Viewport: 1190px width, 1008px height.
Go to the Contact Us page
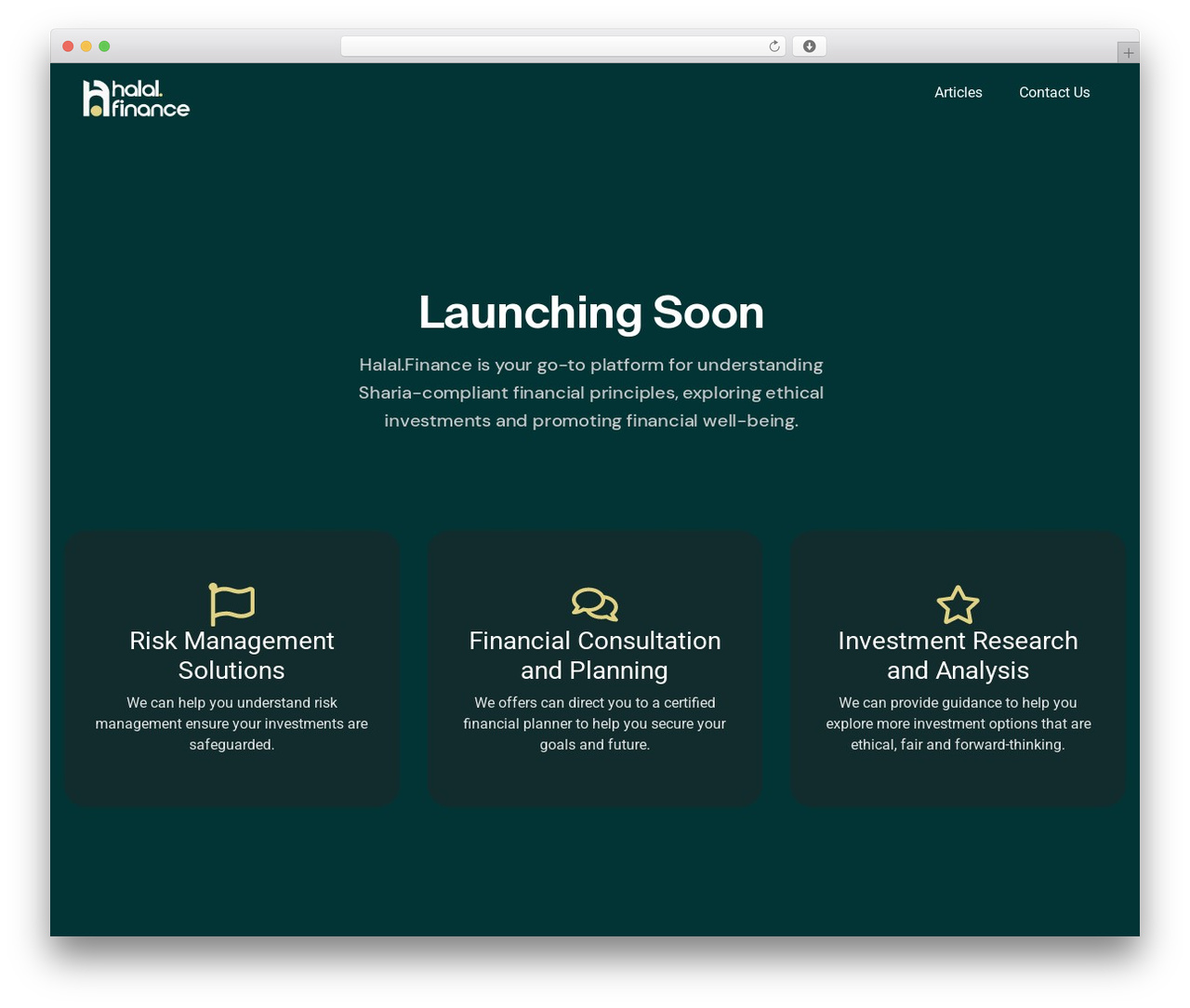(x=1054, y=92)
